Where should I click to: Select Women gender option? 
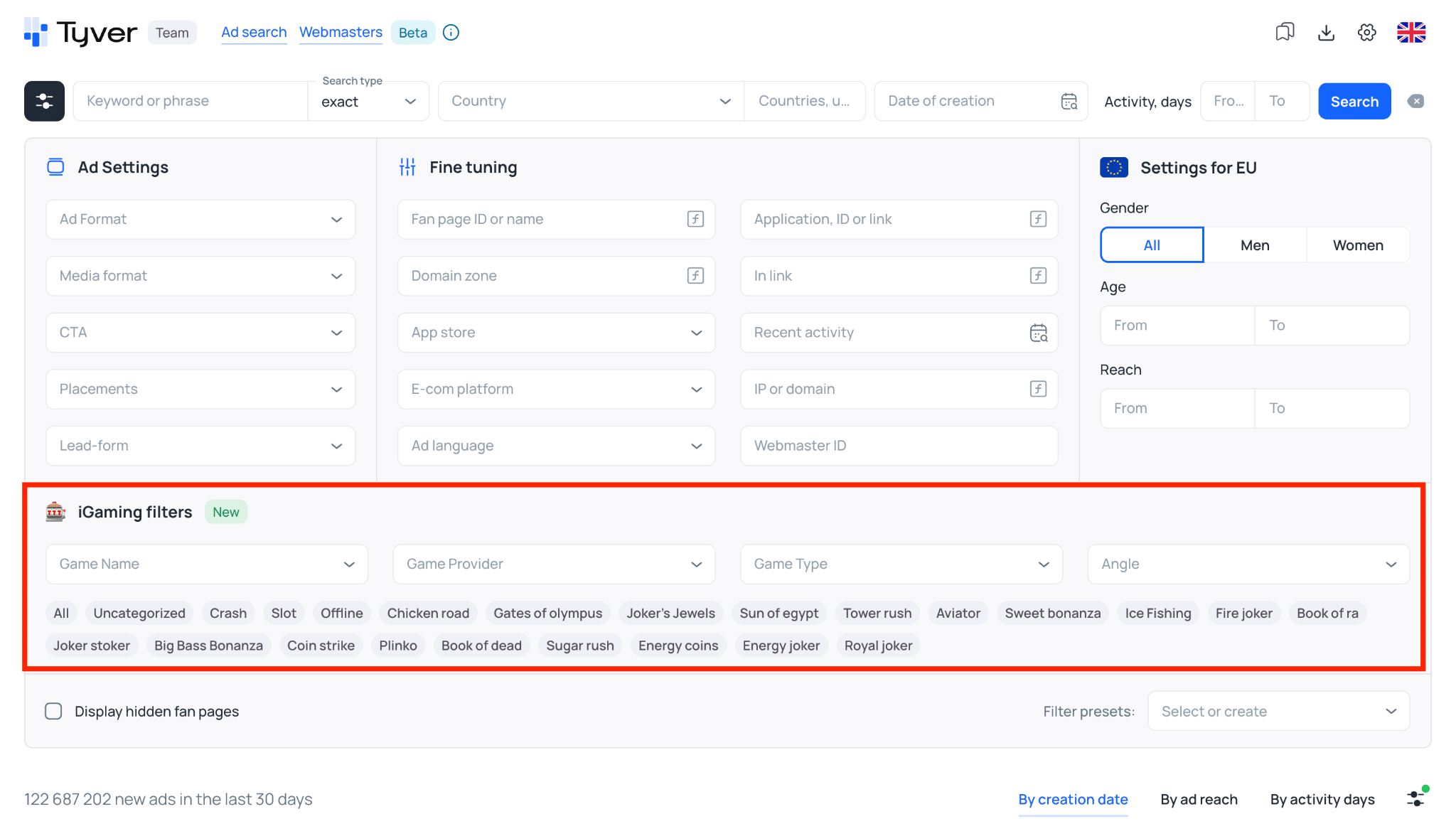1358,245
